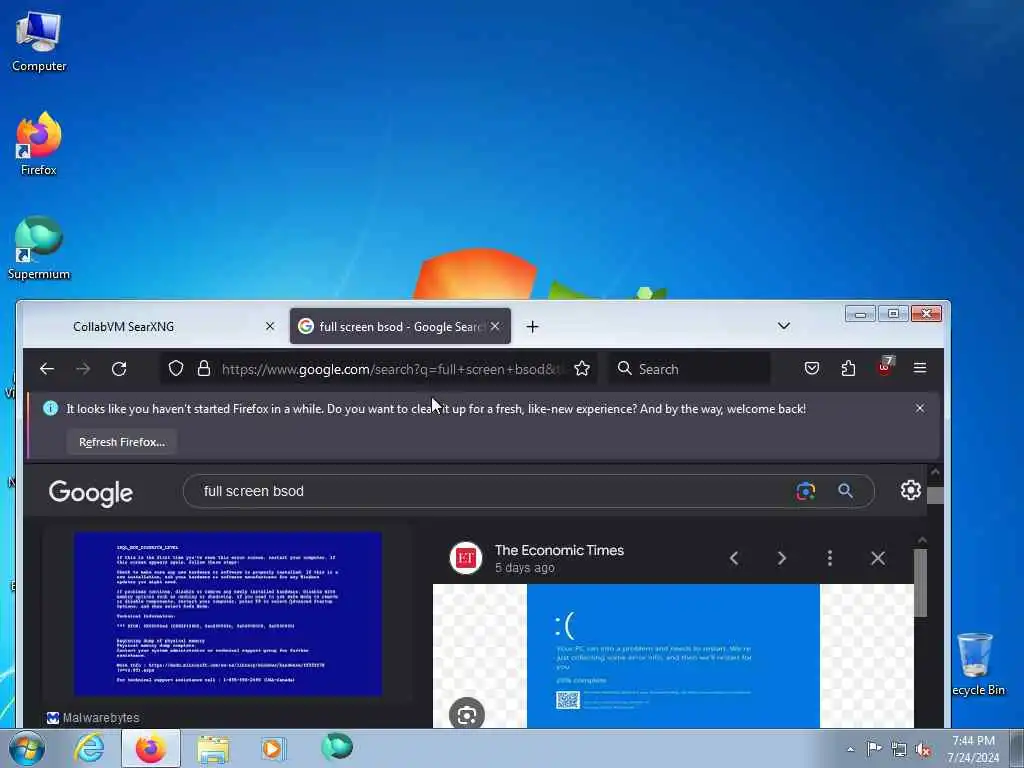View site security via the padlock icon
The width and height of the screenshot is (1024, 768).
point(204,368)
